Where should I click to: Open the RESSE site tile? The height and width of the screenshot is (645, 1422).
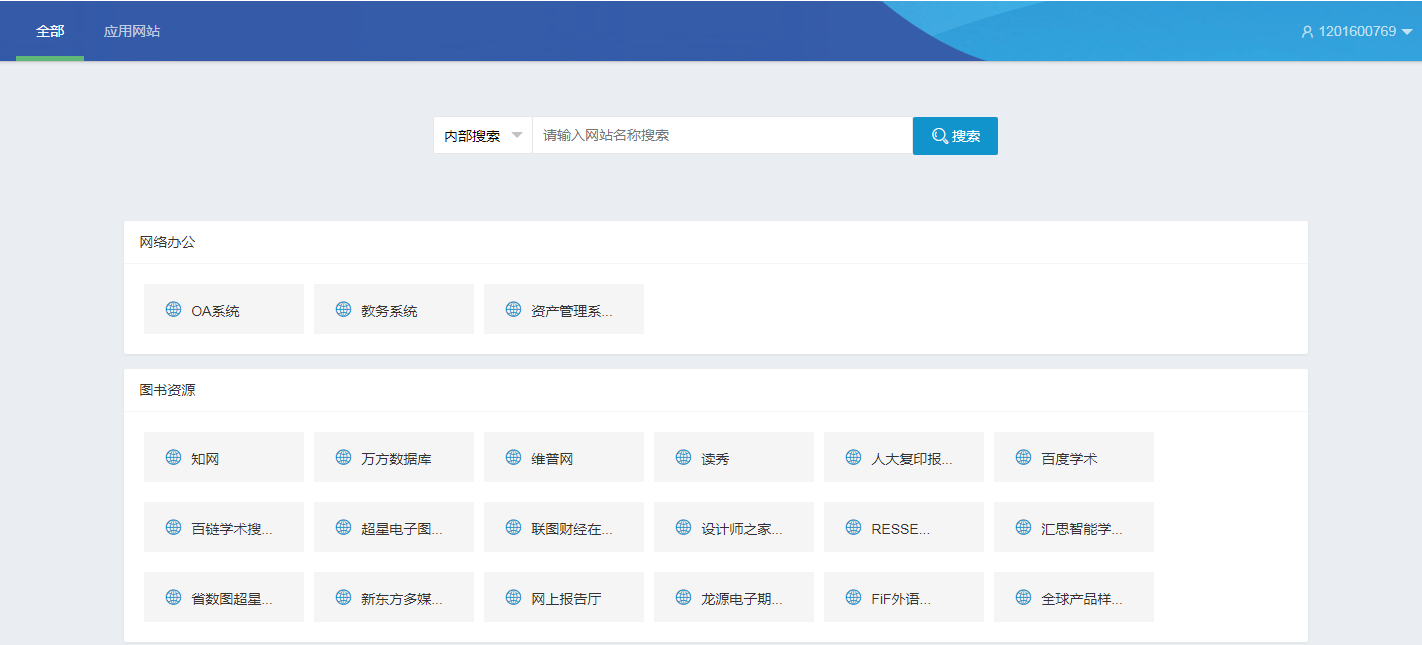(903, 528)
